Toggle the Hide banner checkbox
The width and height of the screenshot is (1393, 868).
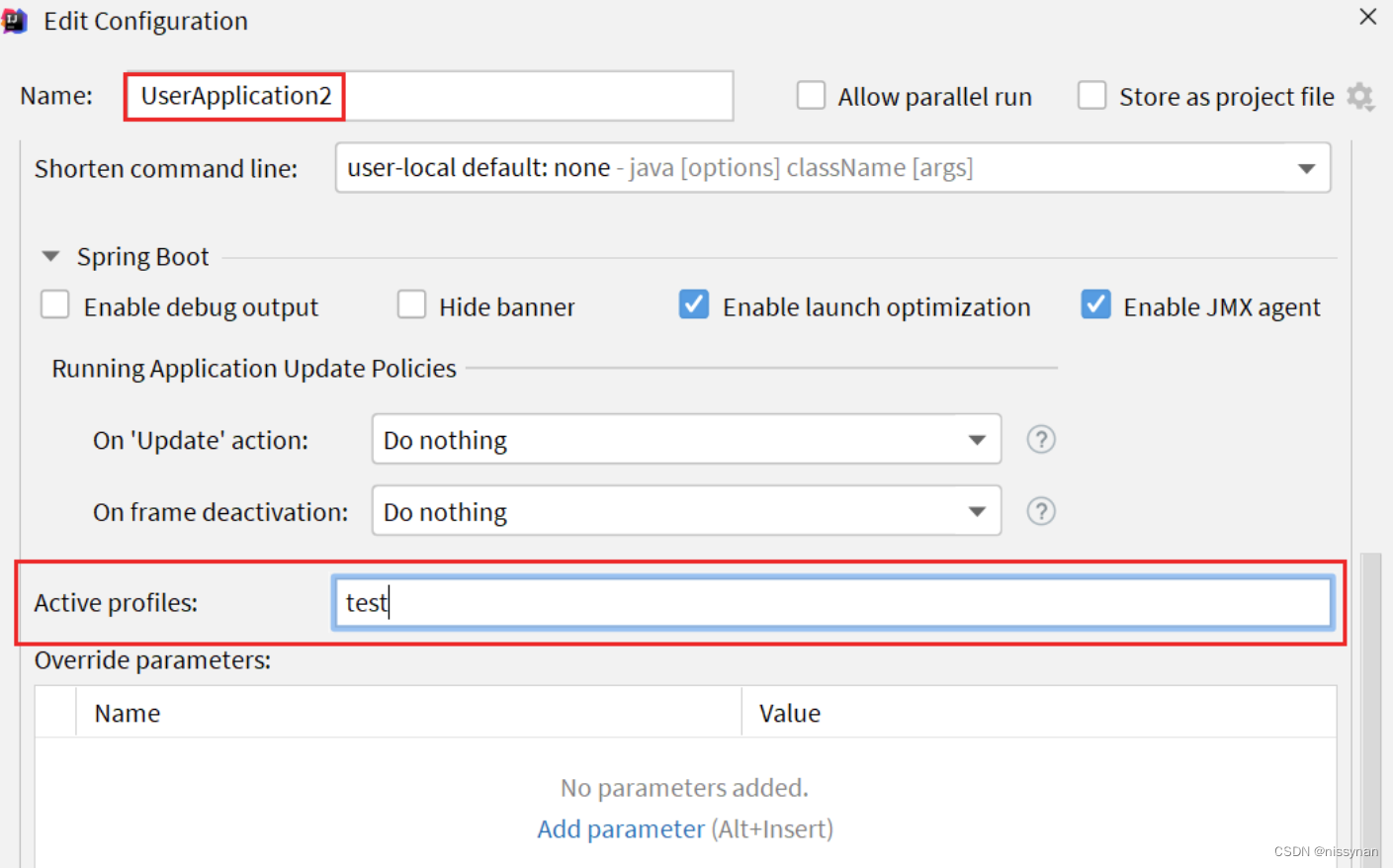pyautogui.click(x=411, y=304)
